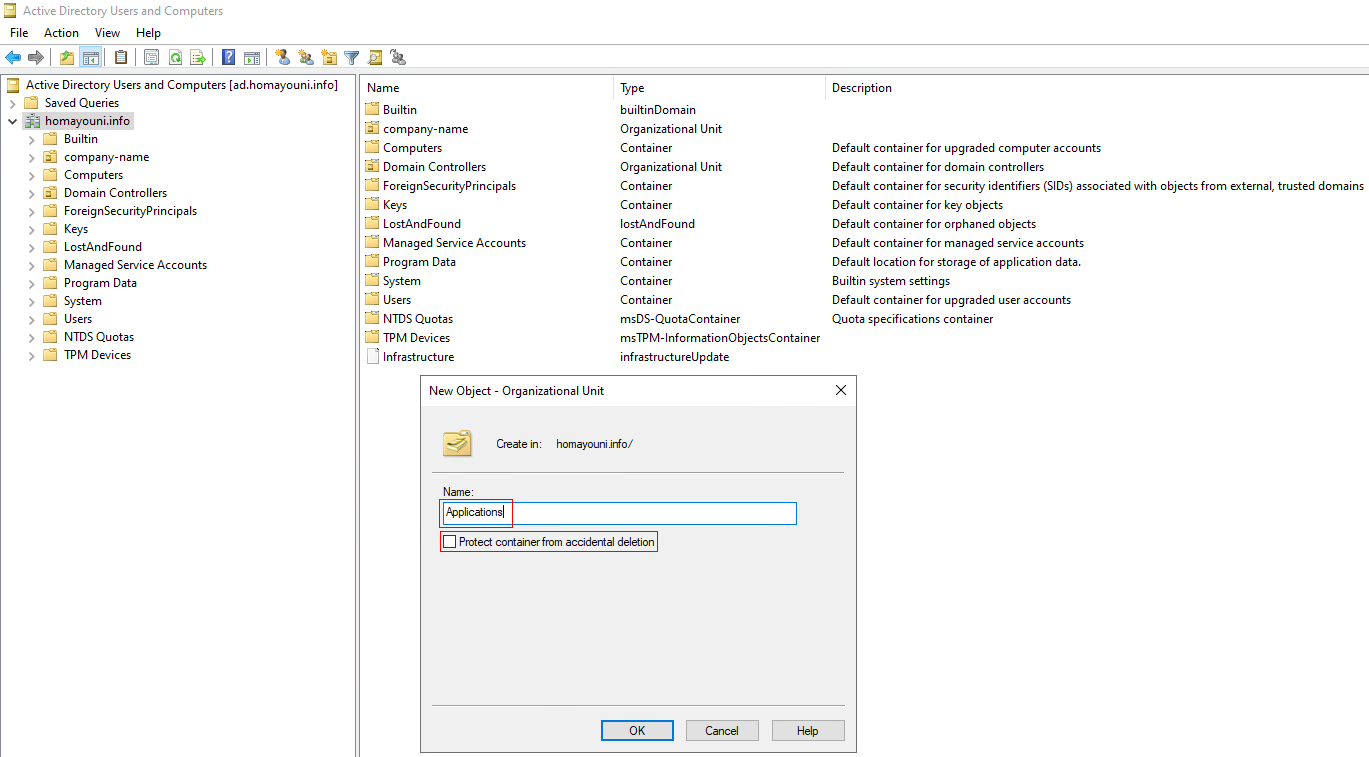Click Infrastructure document icon in list
The width and height of the screenshot is (1369, 757).
point(373,357)
